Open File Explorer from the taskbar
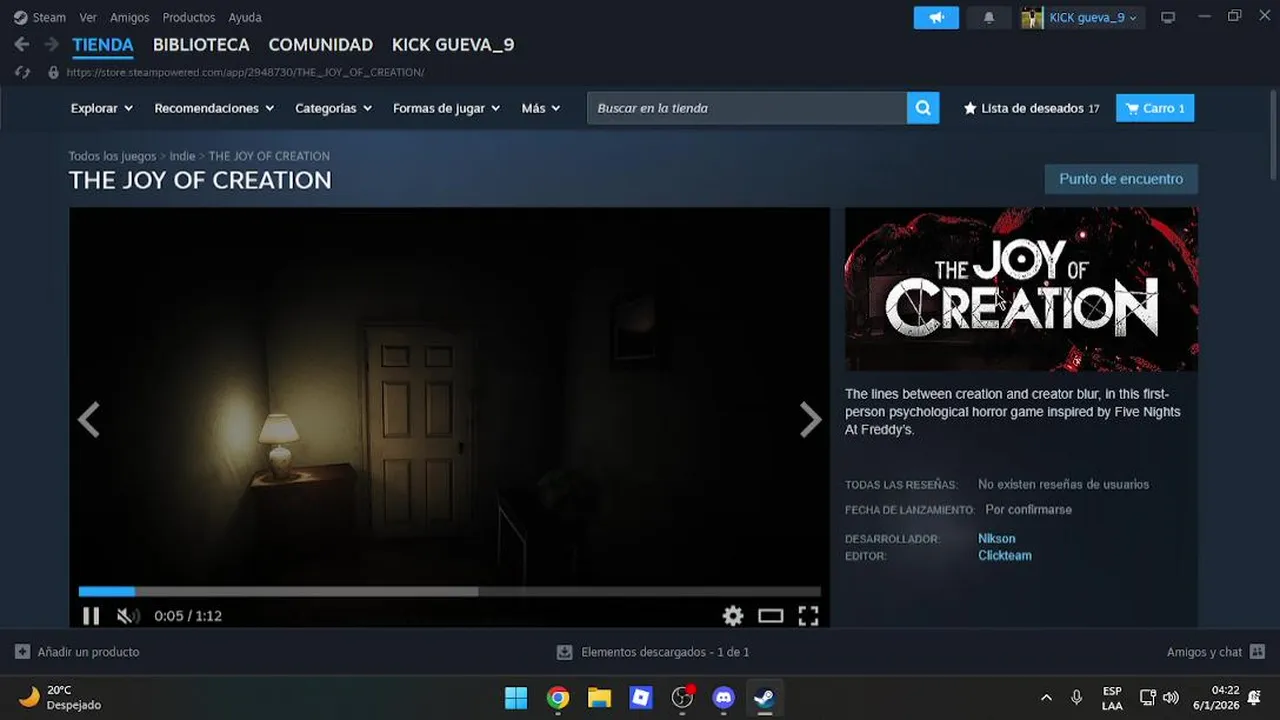The image size is (1280, 720). point(599,697)
